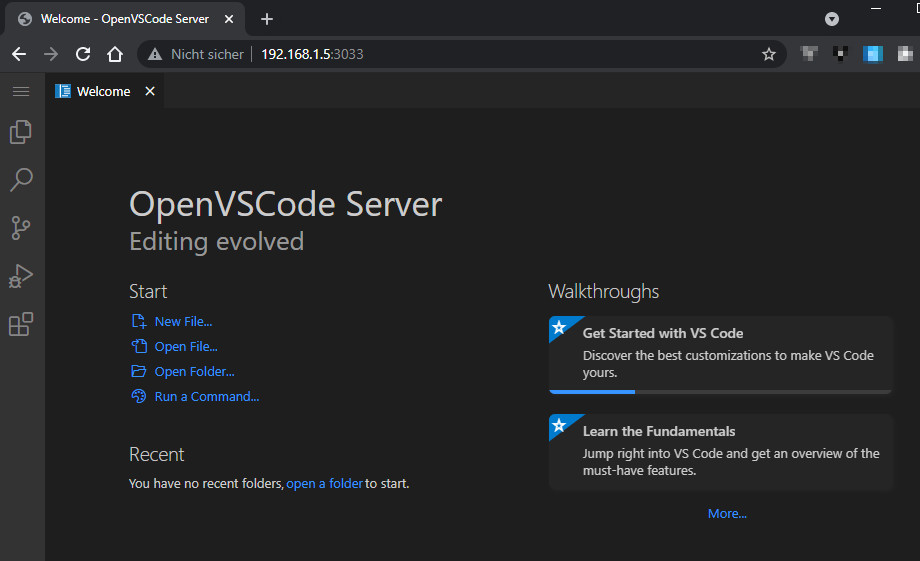This screenshot has height=561, width=920.
Task: Open a new browser tab
Action: click(x=267, y=19)
